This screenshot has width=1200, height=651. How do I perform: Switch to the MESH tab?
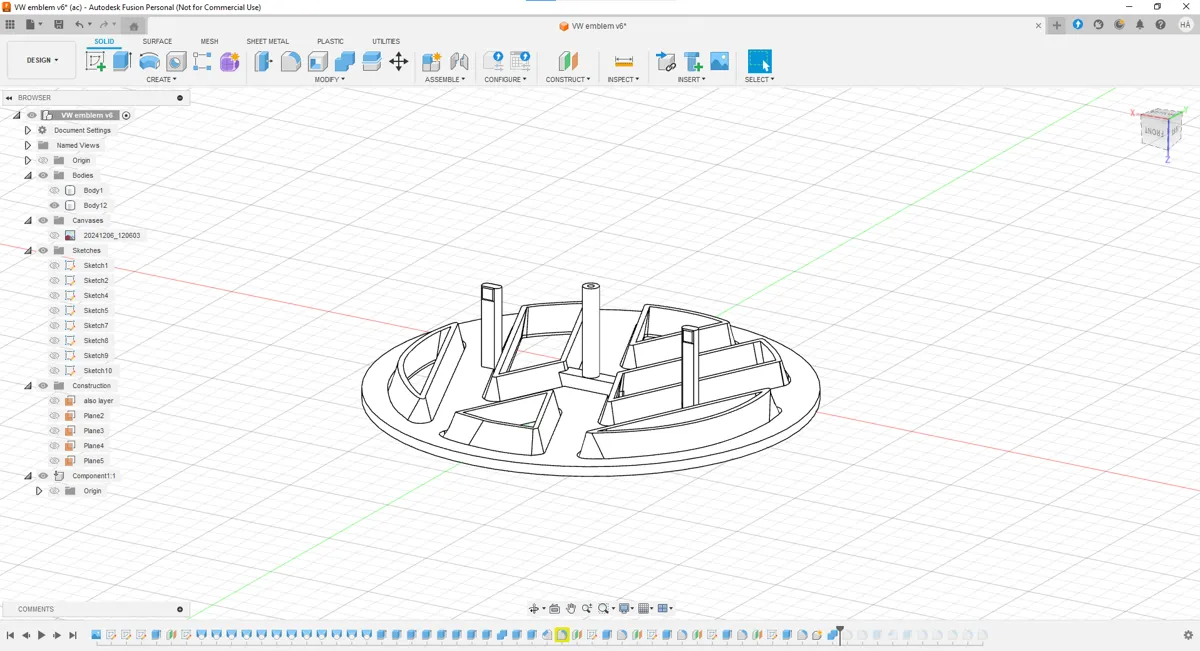[209, 41]
